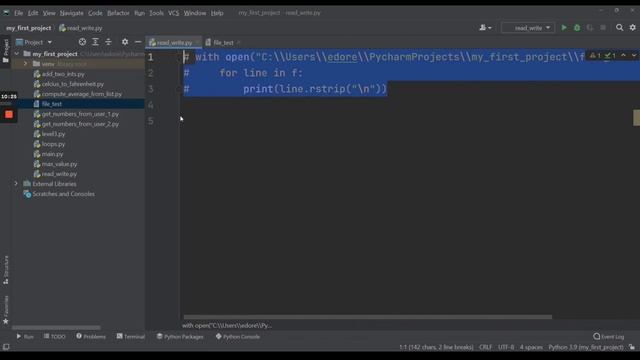640x360 pixels.
Task: Toggle Structure tool window side tab
Action: 6,270
